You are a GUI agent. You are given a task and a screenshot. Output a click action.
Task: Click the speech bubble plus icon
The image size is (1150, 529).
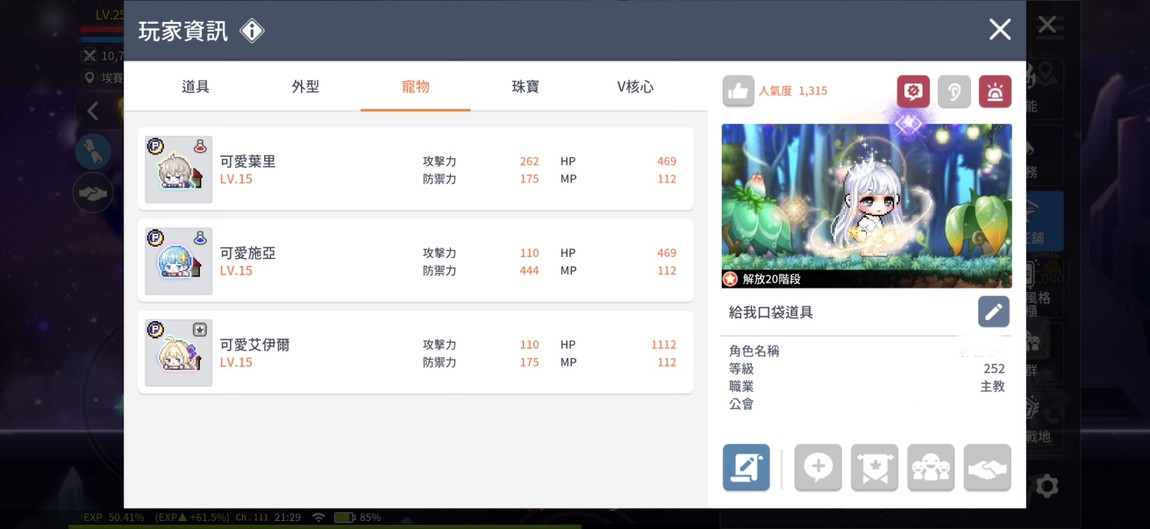pyautogui.click(x=817, y=467)
